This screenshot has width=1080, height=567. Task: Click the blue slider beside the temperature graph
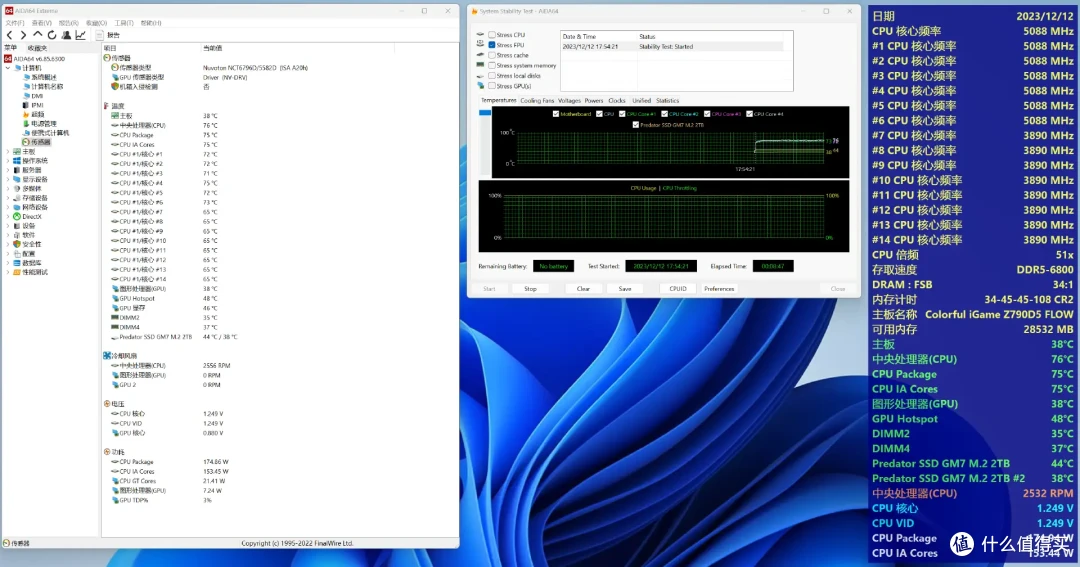click(485, 112)
